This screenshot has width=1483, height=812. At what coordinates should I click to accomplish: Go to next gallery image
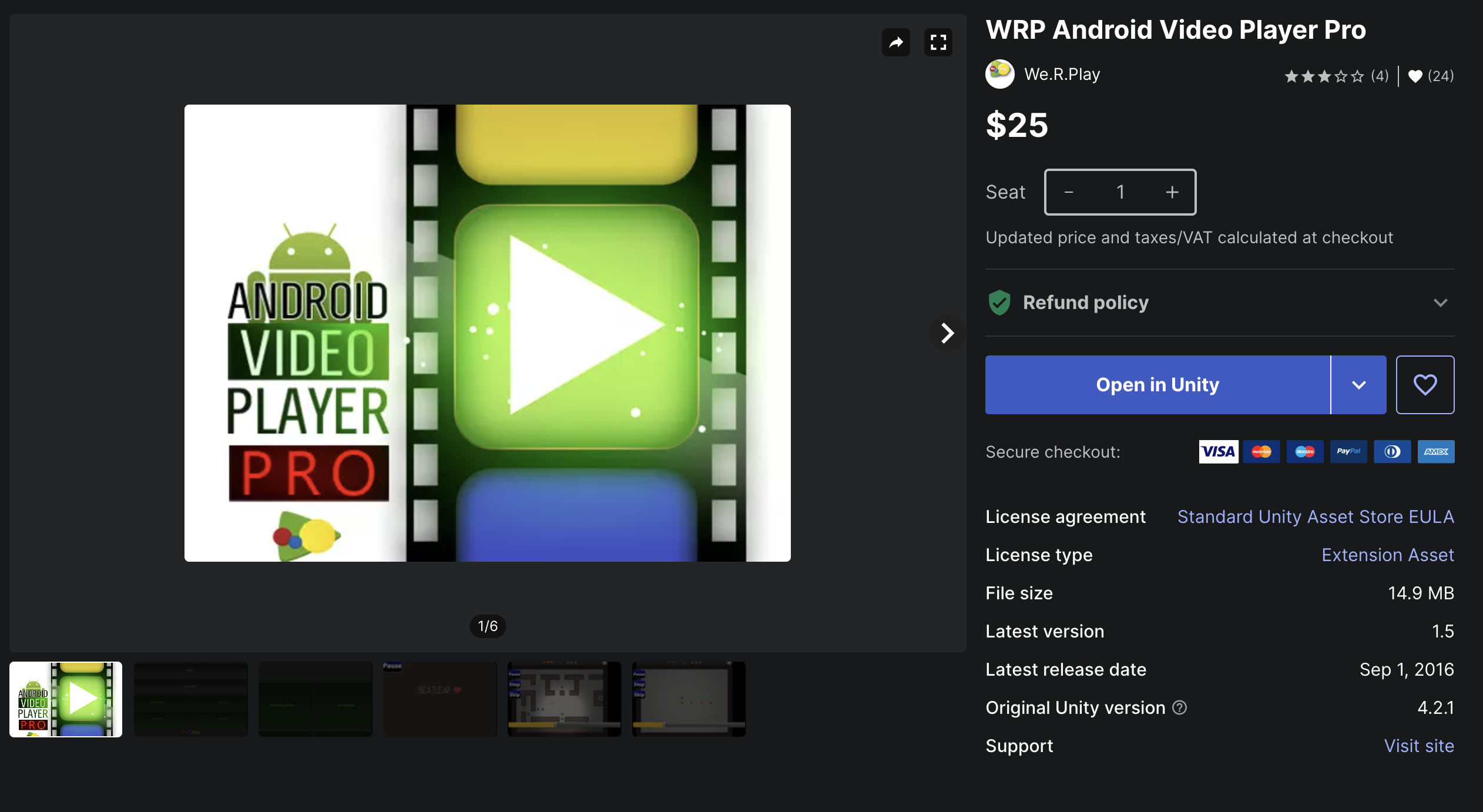pos(947,333)
